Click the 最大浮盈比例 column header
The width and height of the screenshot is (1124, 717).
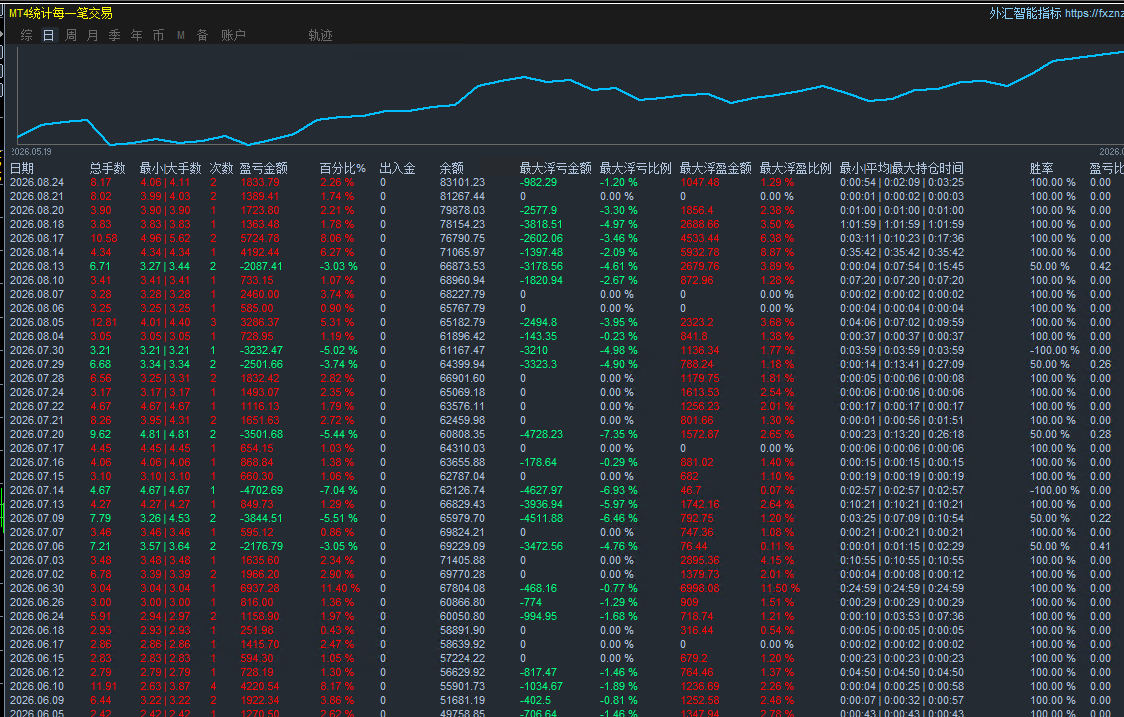[796, 168]
